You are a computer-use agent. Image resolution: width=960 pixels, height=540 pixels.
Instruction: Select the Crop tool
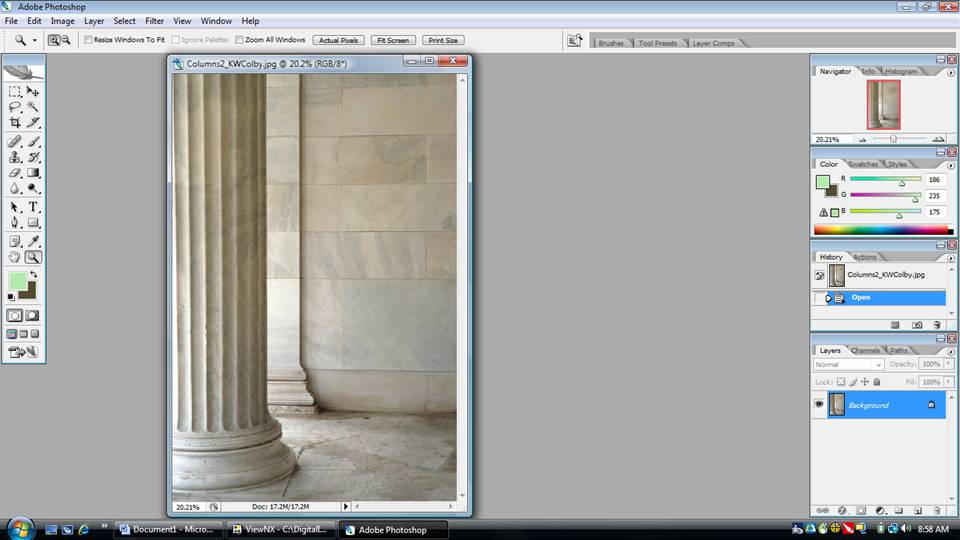[15, 123]
